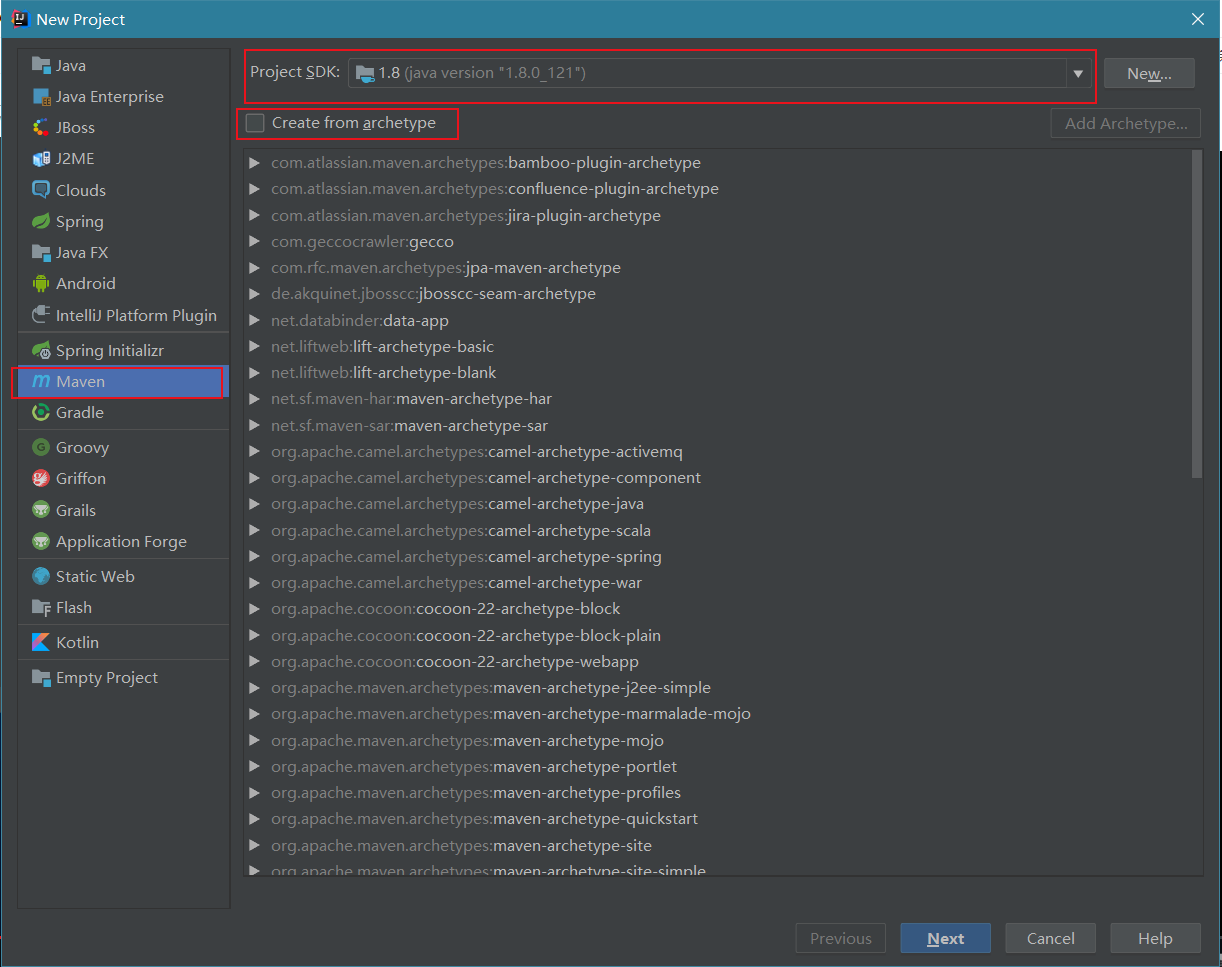Screen dimensions: 1222x967
Task: Choose Gradle project type label
Action: pos(80,412)
